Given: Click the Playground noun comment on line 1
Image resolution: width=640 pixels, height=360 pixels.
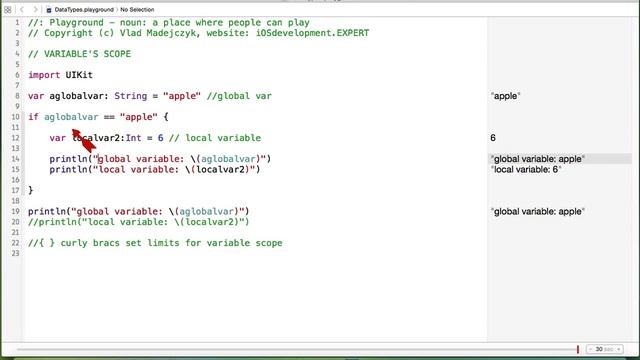Looking at the screenshot, I should click(x=169, y=22).
